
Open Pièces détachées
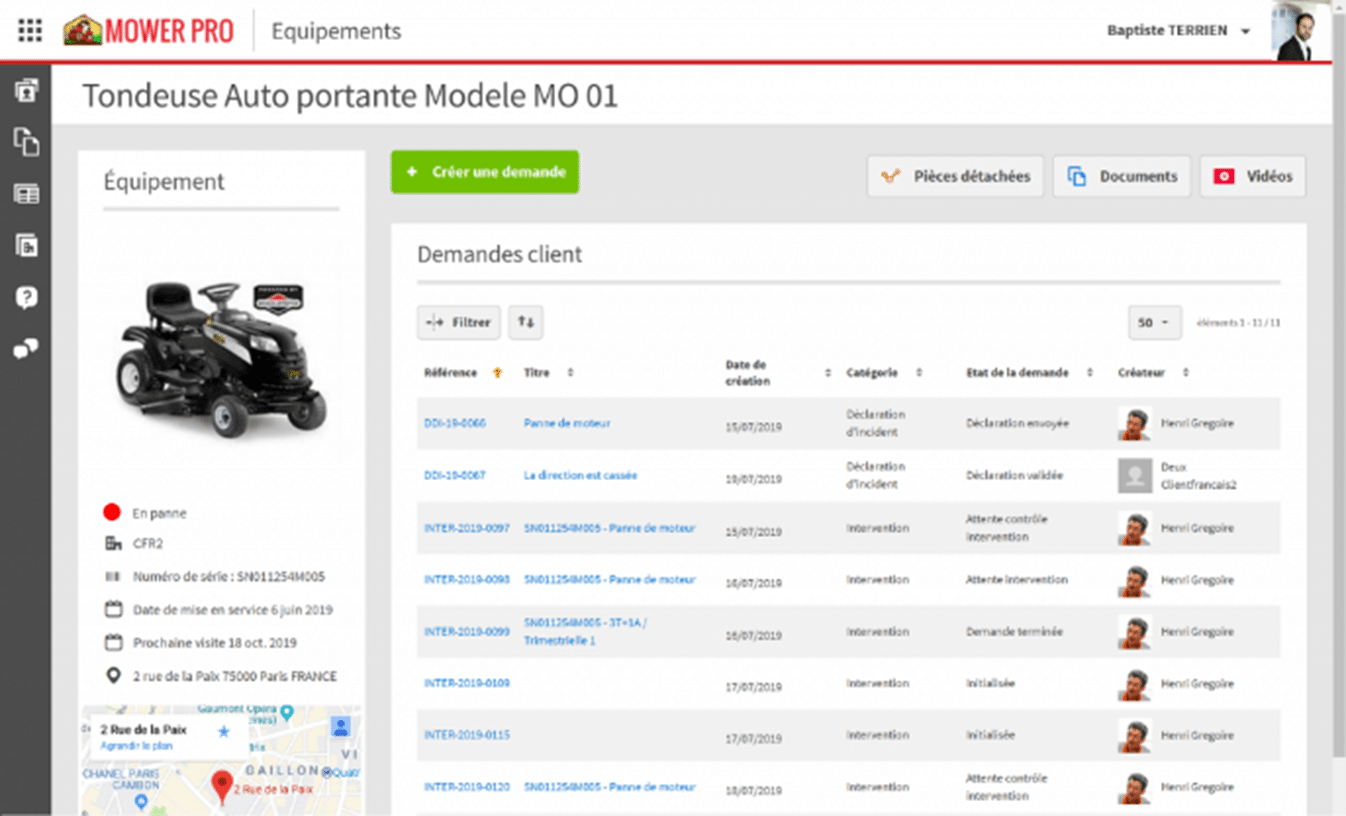click(956, 176)
